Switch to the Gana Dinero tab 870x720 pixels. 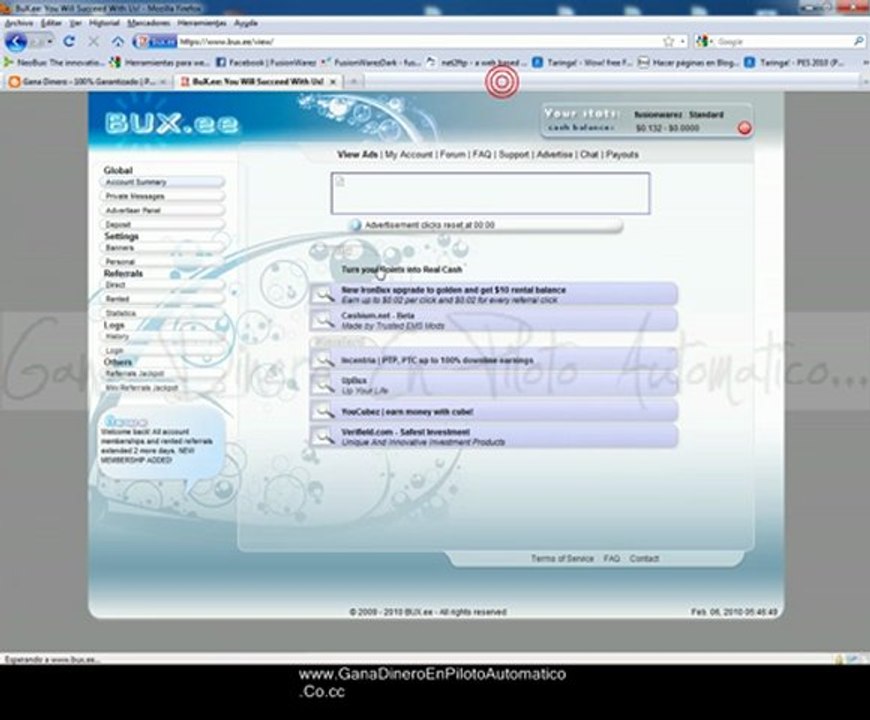88,82
